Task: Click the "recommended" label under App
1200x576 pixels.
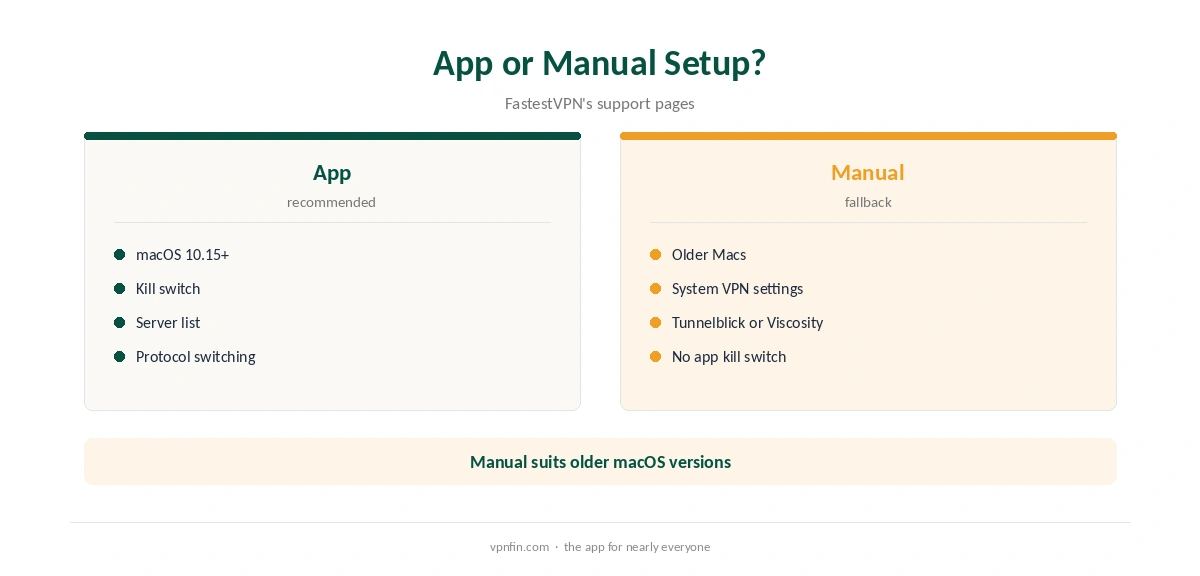Action: [x=332, y=202]
